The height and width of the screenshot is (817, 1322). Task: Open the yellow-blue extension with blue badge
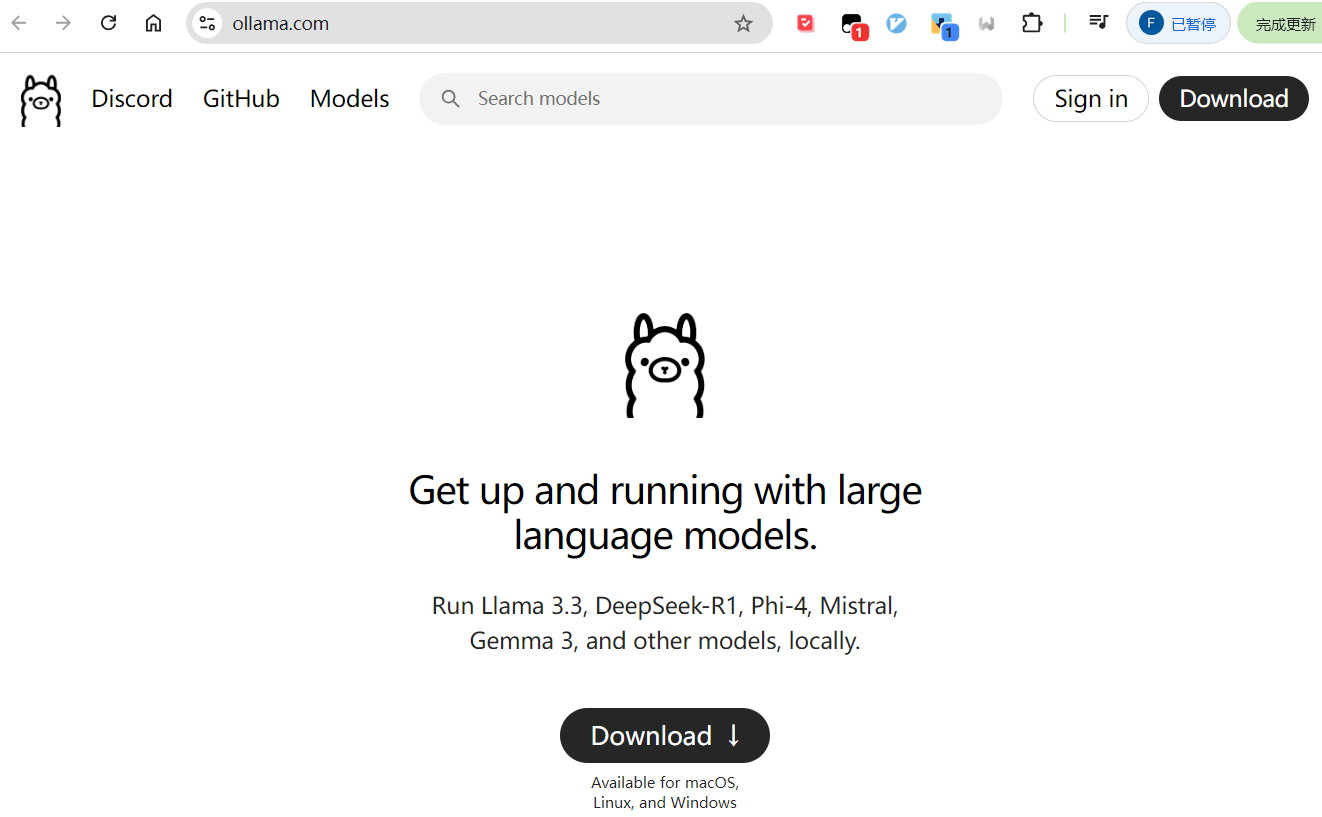tap(943, 25)
